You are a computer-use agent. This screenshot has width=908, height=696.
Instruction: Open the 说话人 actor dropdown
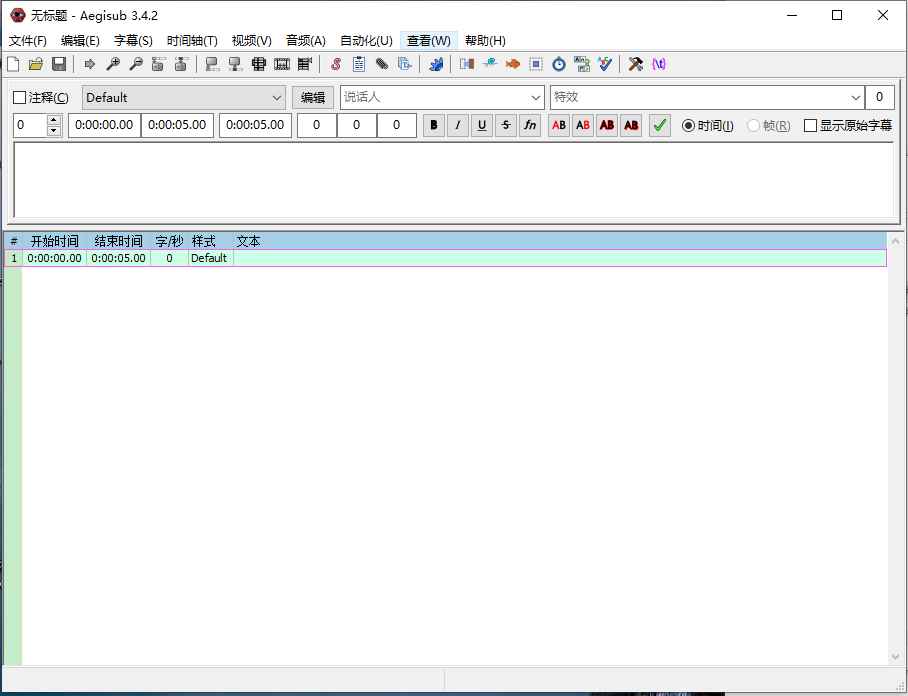point(536,98)
